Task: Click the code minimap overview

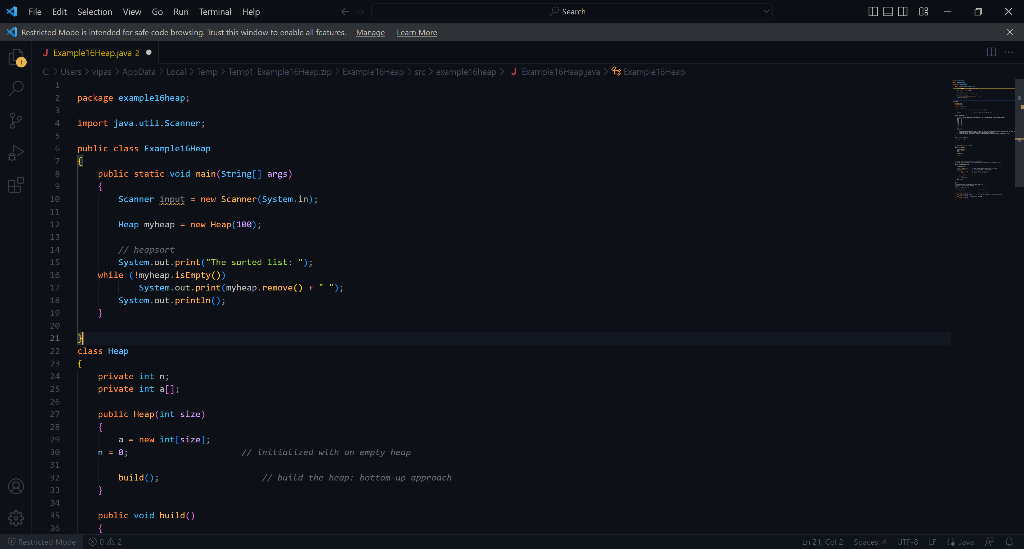Action: (x=982, y=137)
